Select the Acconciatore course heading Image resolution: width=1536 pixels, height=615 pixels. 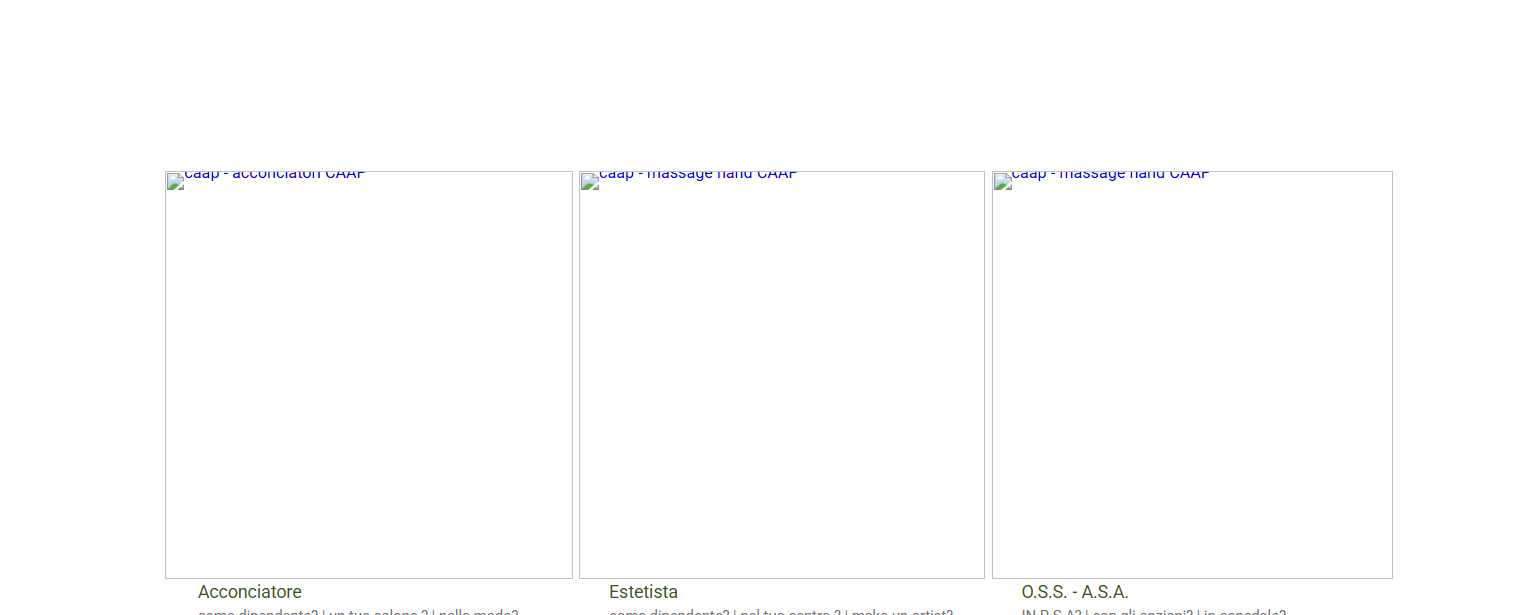(x=250, y=592)
